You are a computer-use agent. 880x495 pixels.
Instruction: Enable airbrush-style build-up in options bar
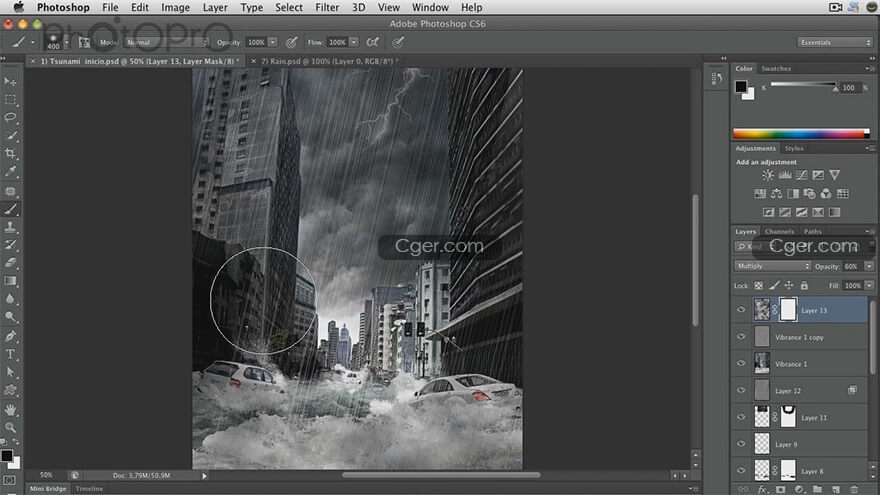(373, 42)
